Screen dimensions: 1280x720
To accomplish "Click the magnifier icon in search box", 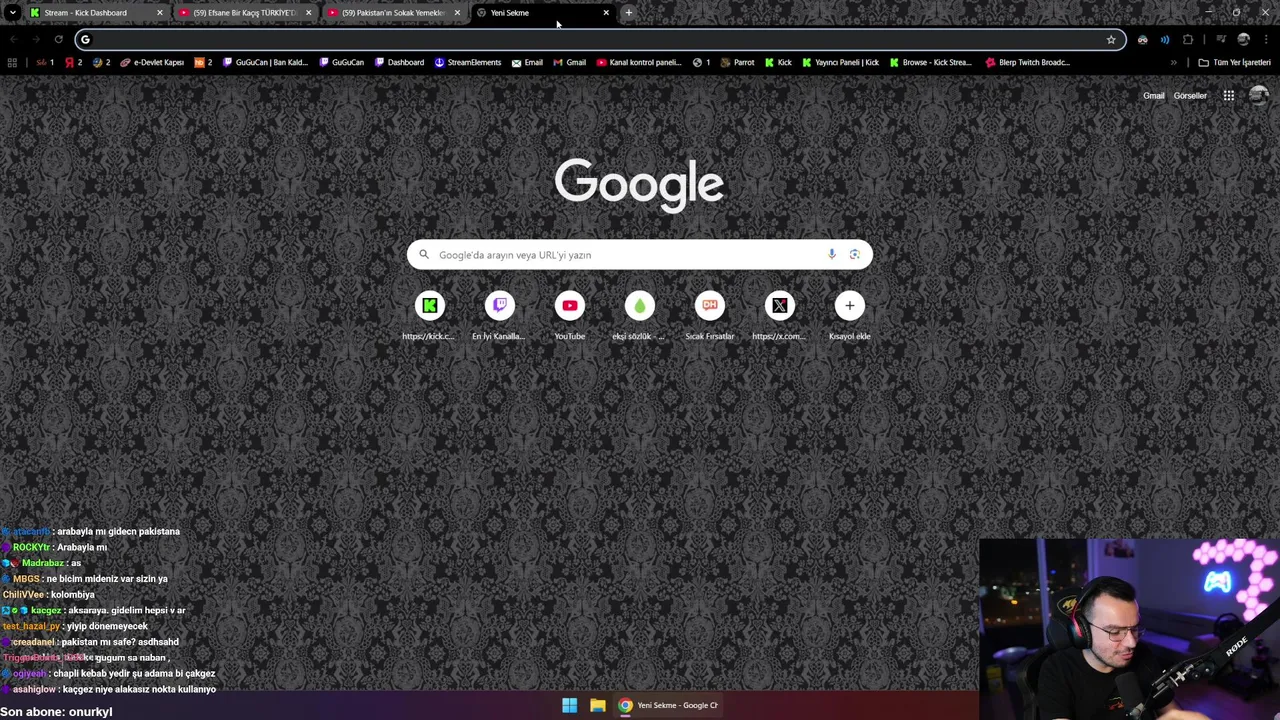I will 424,255.
